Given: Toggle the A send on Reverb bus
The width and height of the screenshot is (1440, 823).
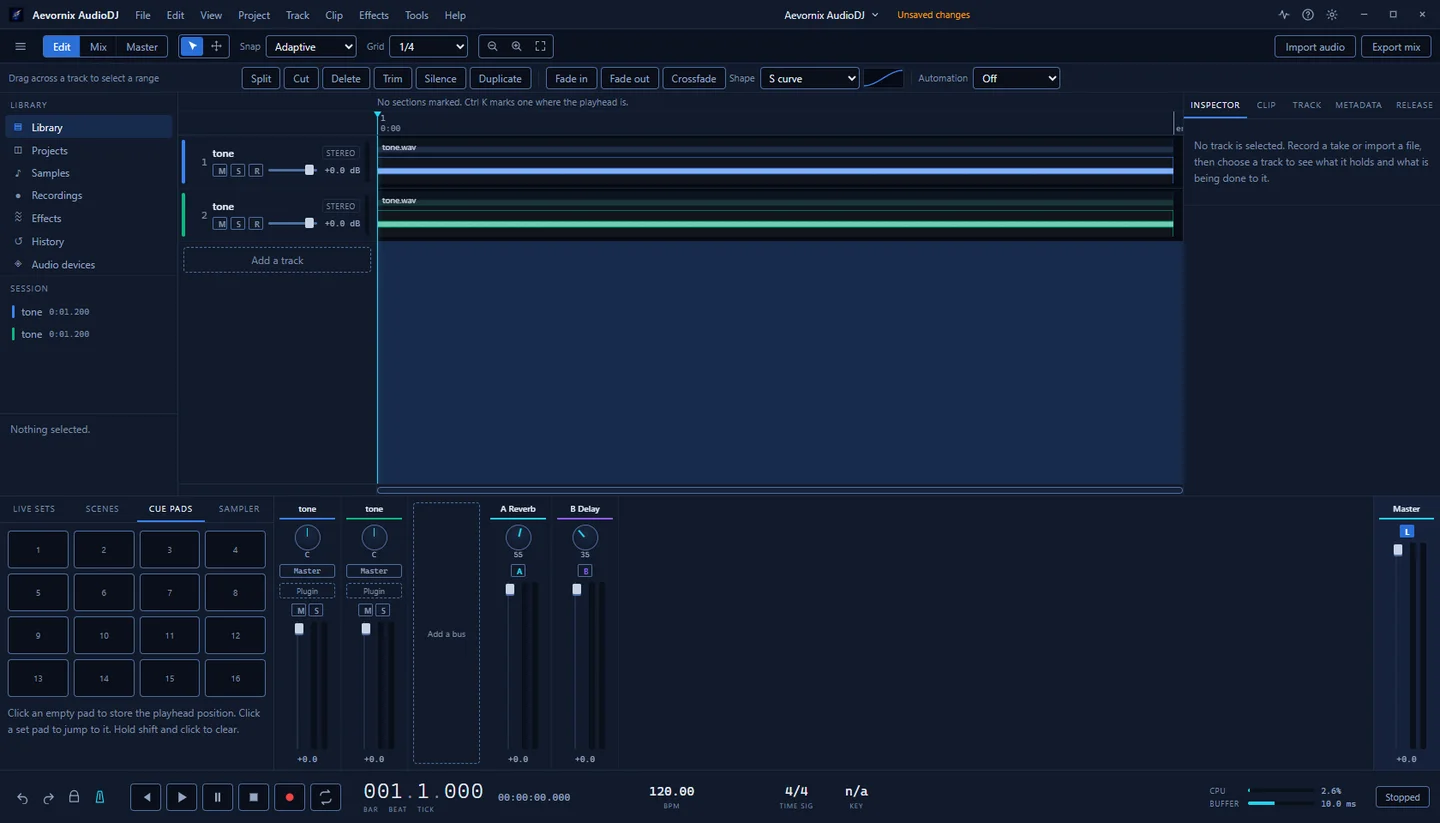Looking at the screenshot, I should tap(518, 571).
